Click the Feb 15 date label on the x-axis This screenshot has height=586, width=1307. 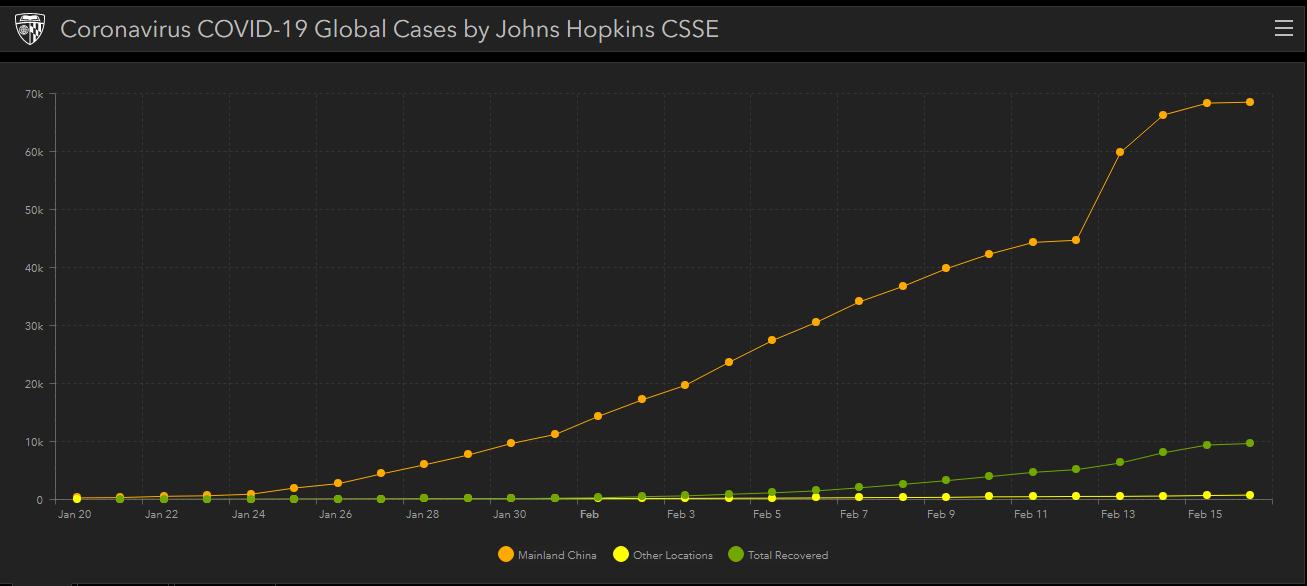click(1205, 515)
